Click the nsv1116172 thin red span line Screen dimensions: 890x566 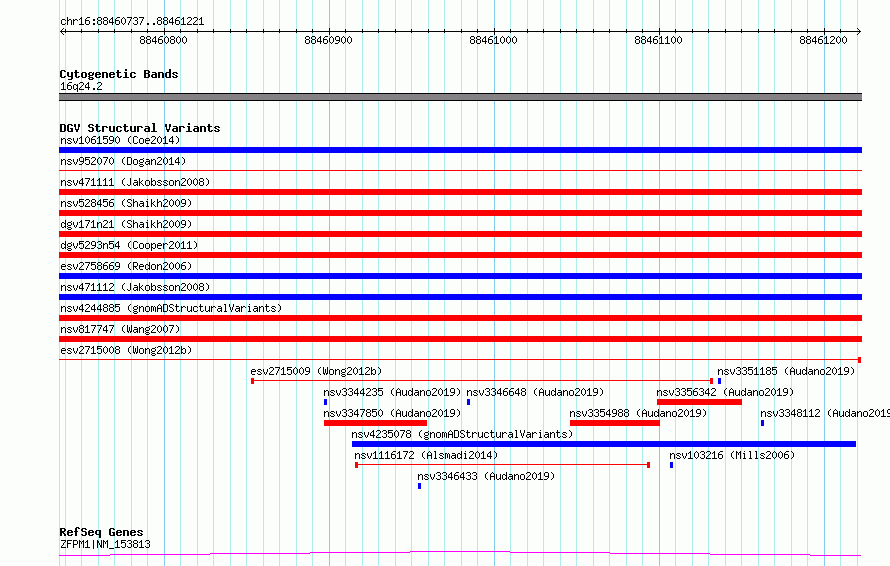502,465
